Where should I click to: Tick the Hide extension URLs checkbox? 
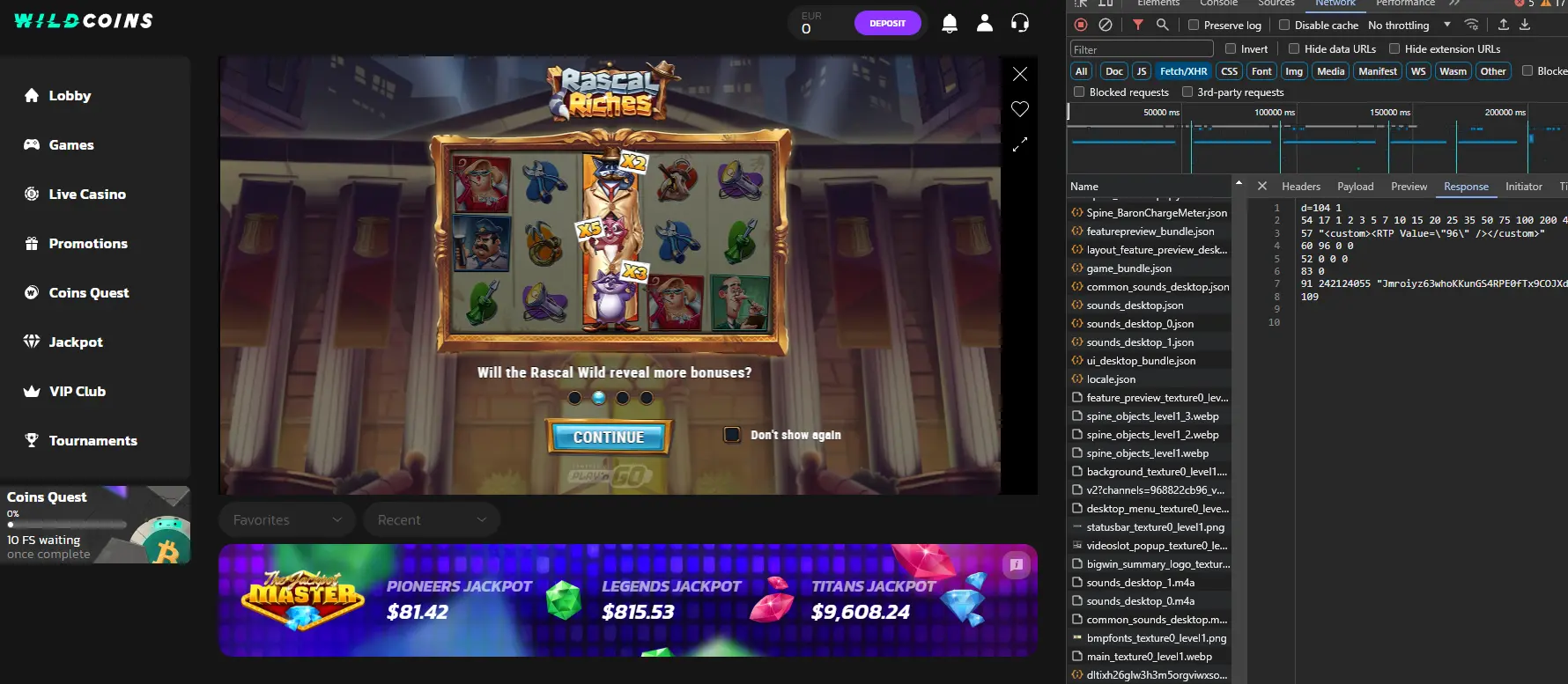click(1394, 48)
